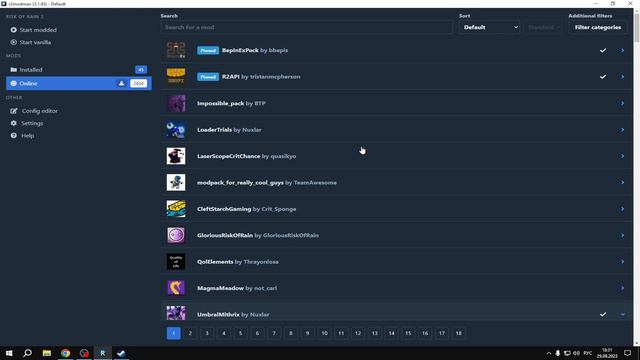Click the LoaderTrials mod icon
This screenshot has height=360, width=640.
tap(176, 130)
